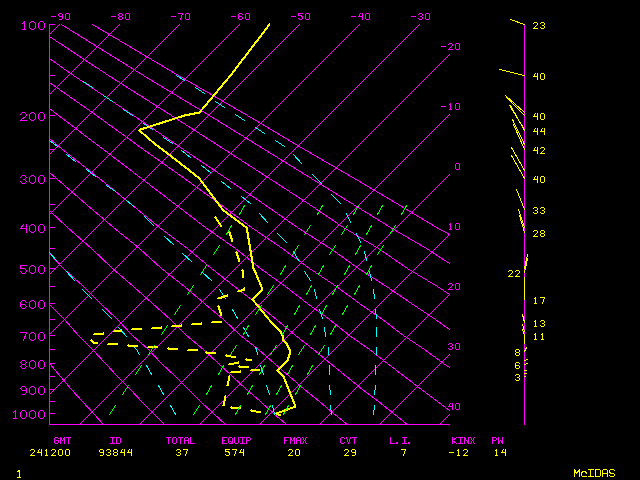The width and height of the screenshot is (640, 480).
Task: Click the TOTAL index column header
Action: [181, 440]
